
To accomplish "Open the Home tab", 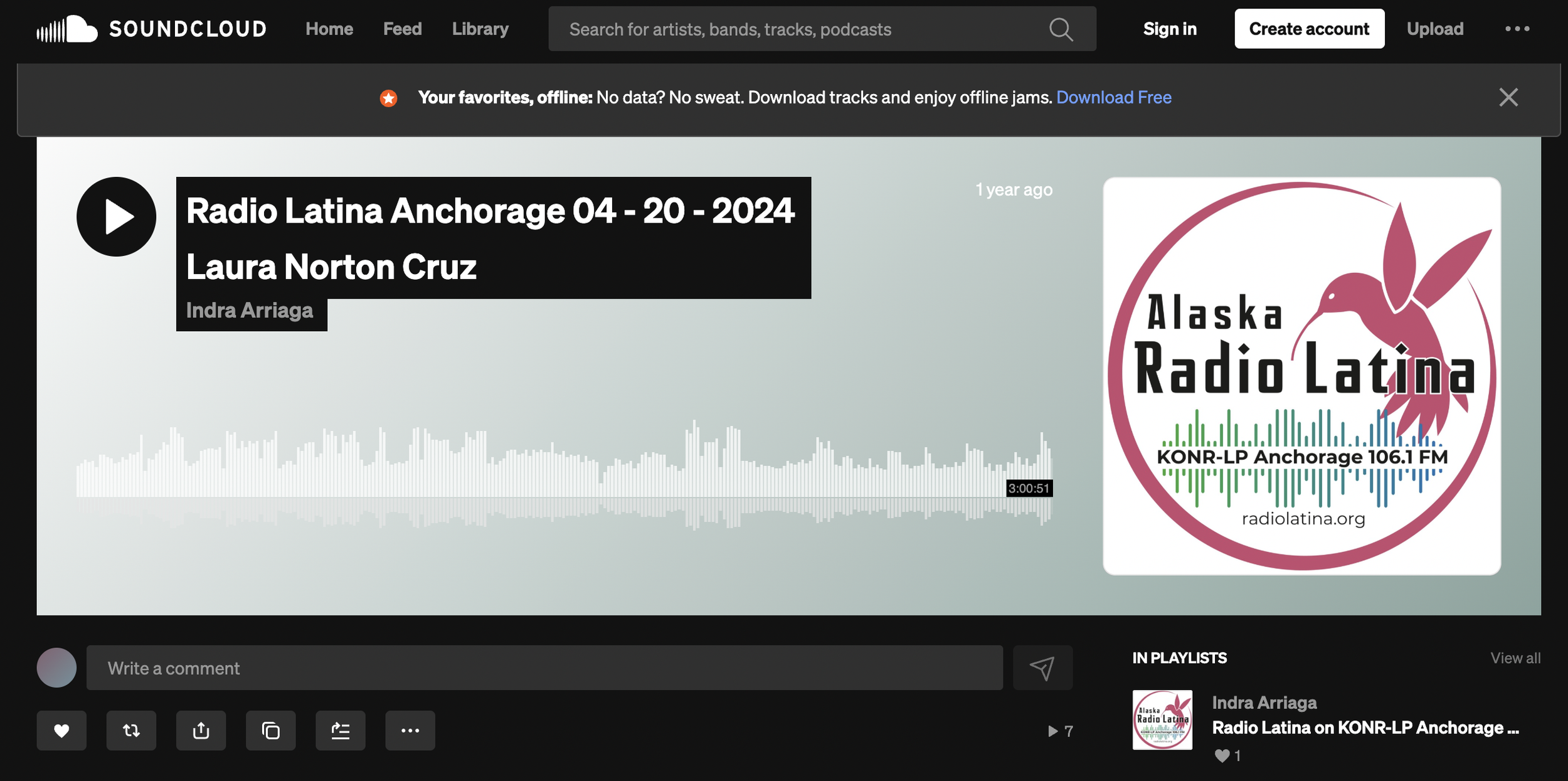I will pos(329,29).
